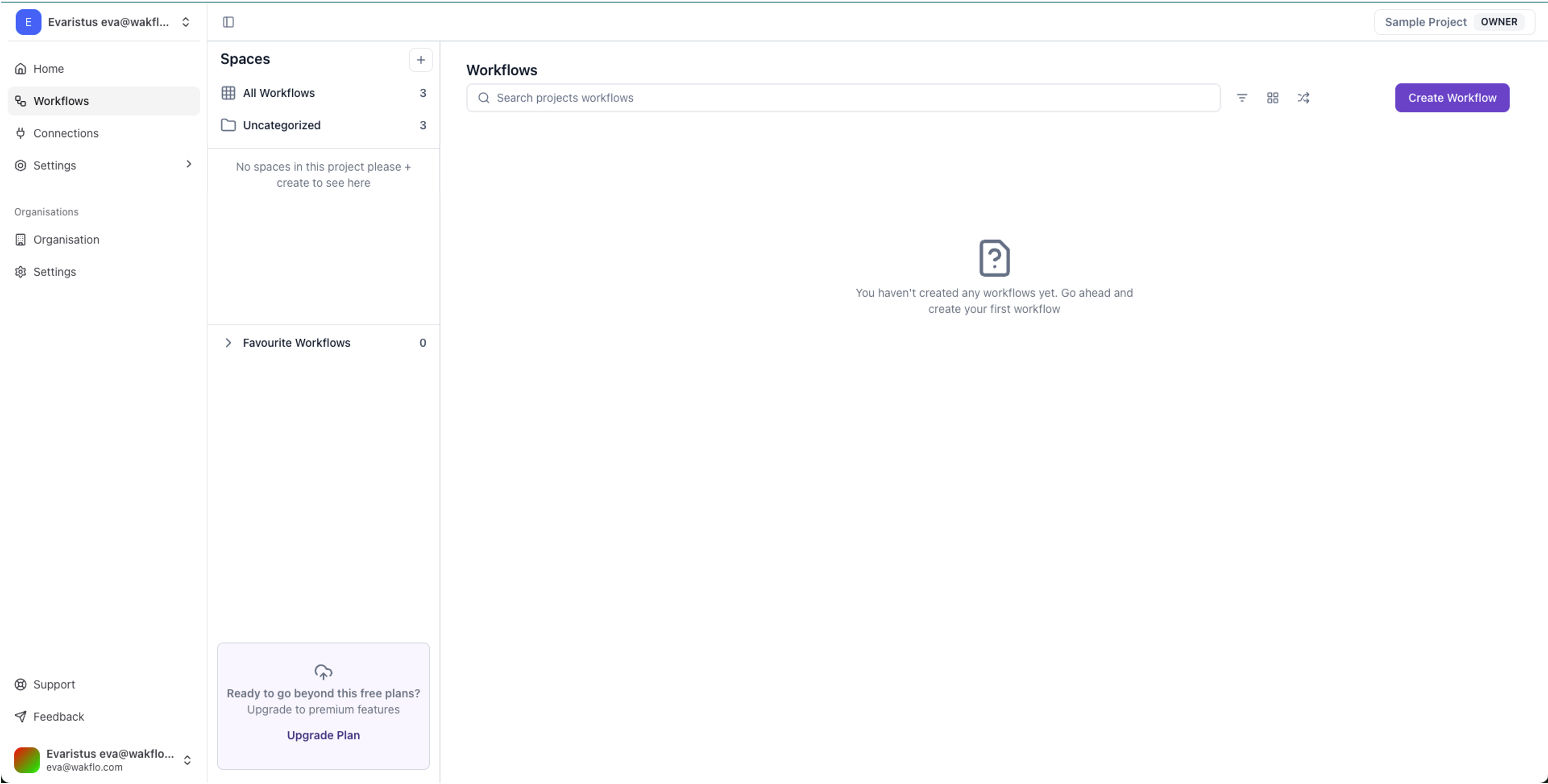Add a new space with plus icon
The width and height of the screenshot is (1548, 784).
(x=421, y=60)
